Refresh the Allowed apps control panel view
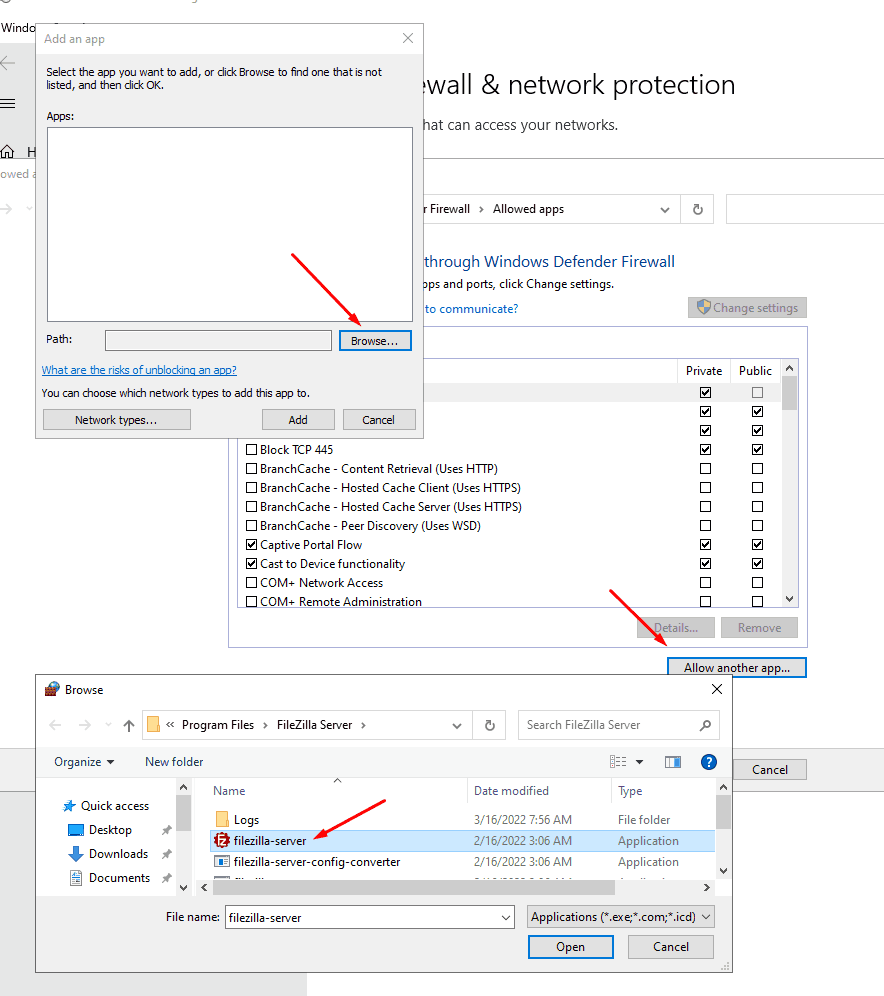The image size is (884, 996). [x=697, y=209]
